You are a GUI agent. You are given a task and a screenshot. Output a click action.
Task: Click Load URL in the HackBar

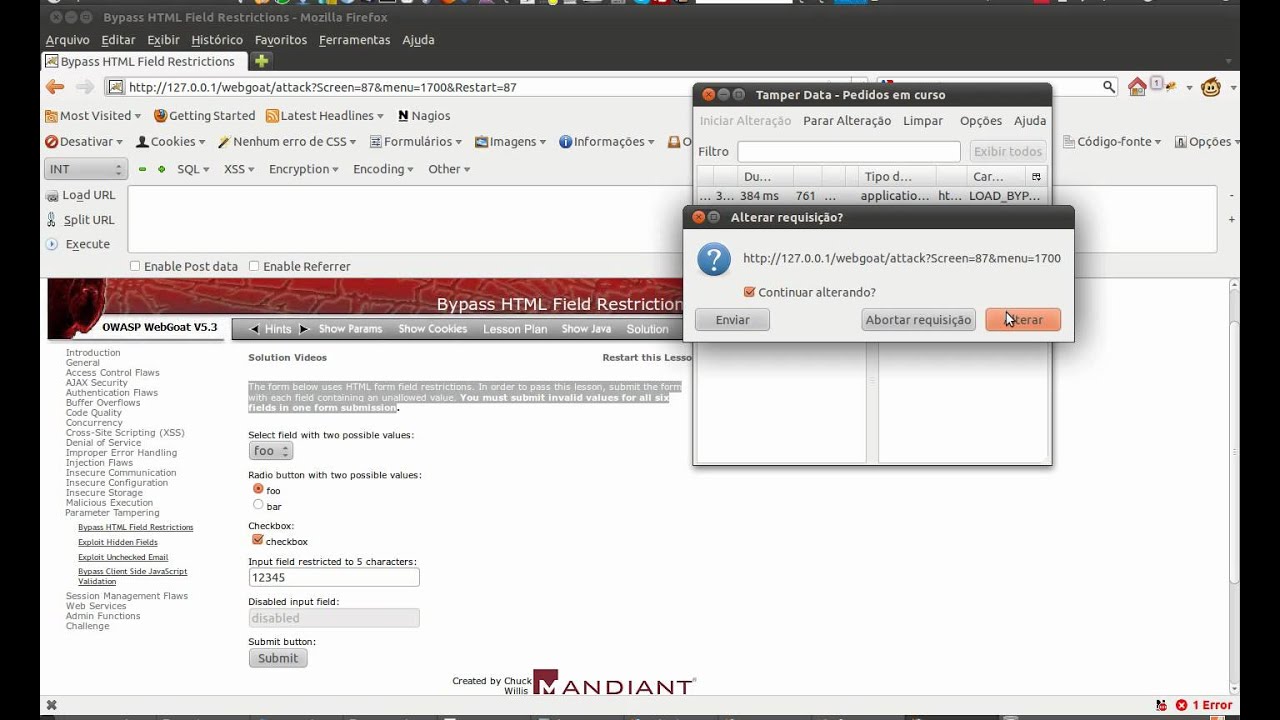click(x=81, y=195)
